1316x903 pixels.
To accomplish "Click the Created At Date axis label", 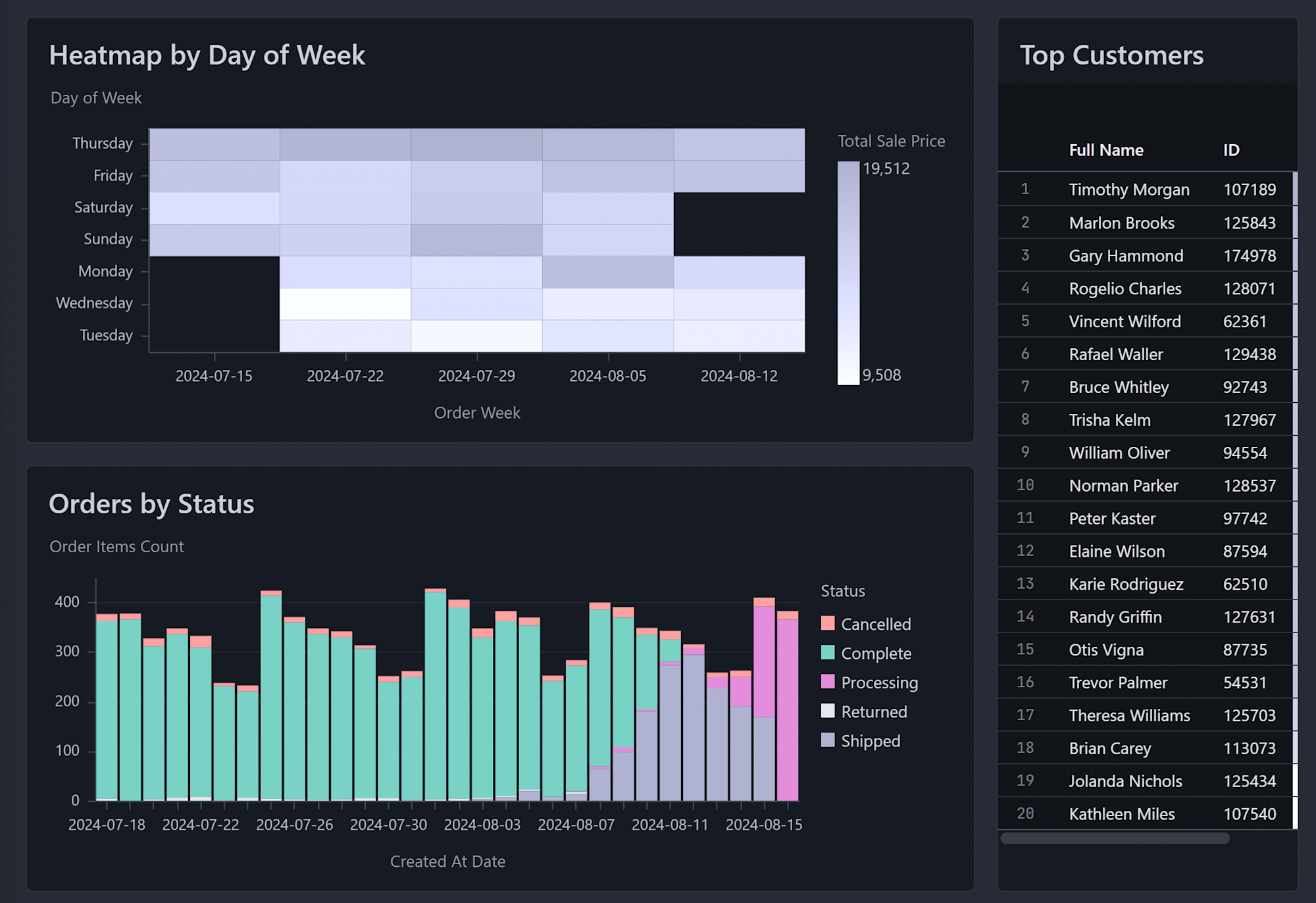I will [447, 862].
